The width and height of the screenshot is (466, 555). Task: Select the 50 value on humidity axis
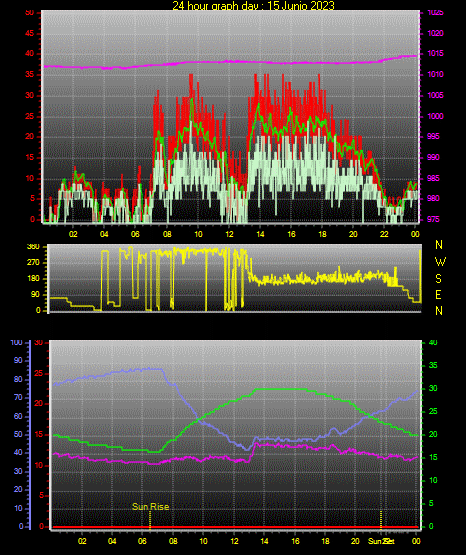click(18, 435)
